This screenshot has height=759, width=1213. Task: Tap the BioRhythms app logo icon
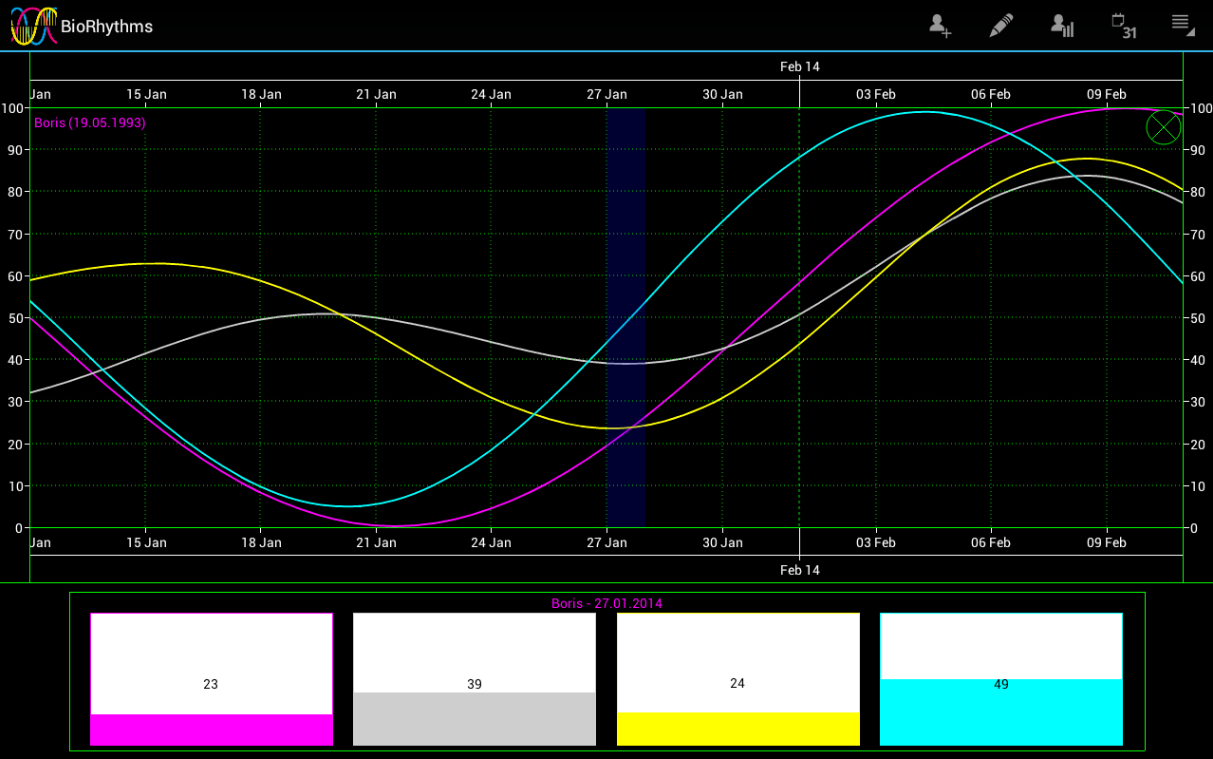point(33,26)
